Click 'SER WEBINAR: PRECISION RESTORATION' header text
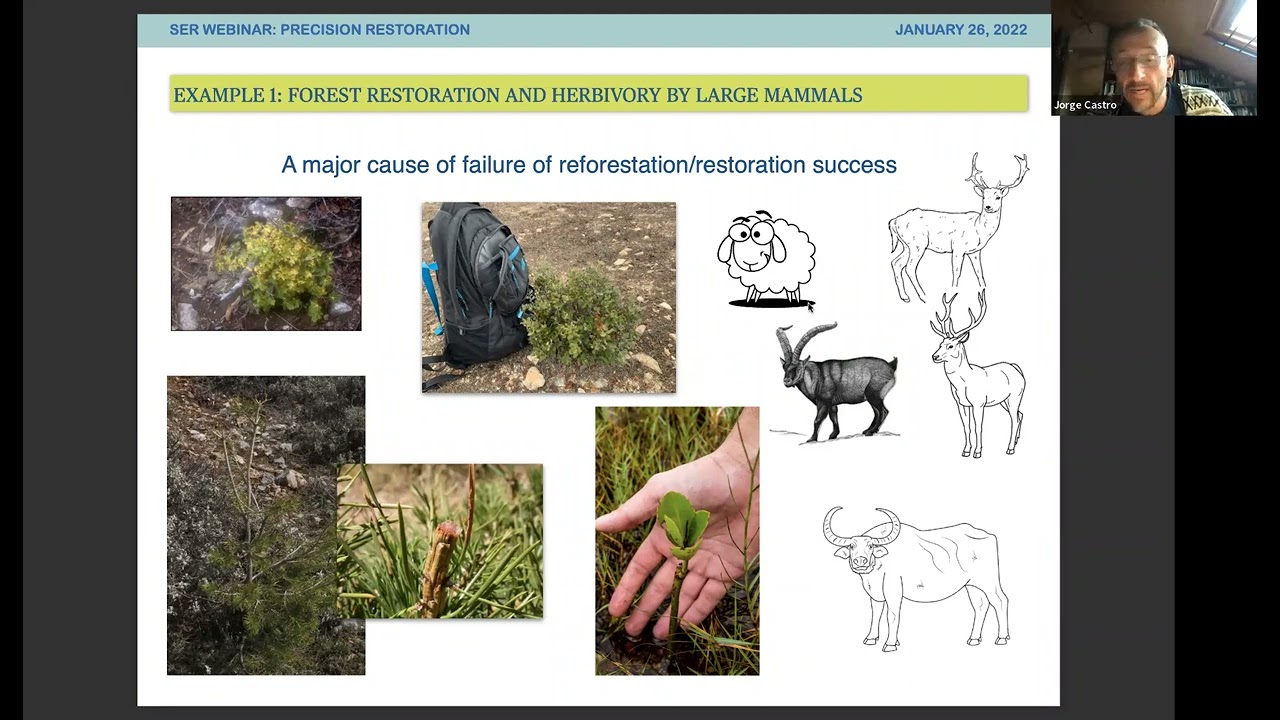Viewport: 1280px width, 720px height. (319, 30)
